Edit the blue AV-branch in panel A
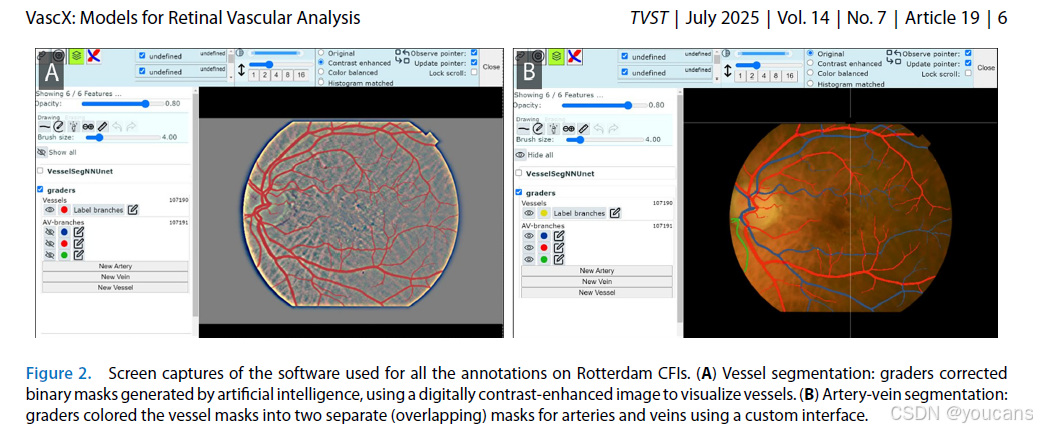The height and width of the screenshot is (431, 1037). 79,232
